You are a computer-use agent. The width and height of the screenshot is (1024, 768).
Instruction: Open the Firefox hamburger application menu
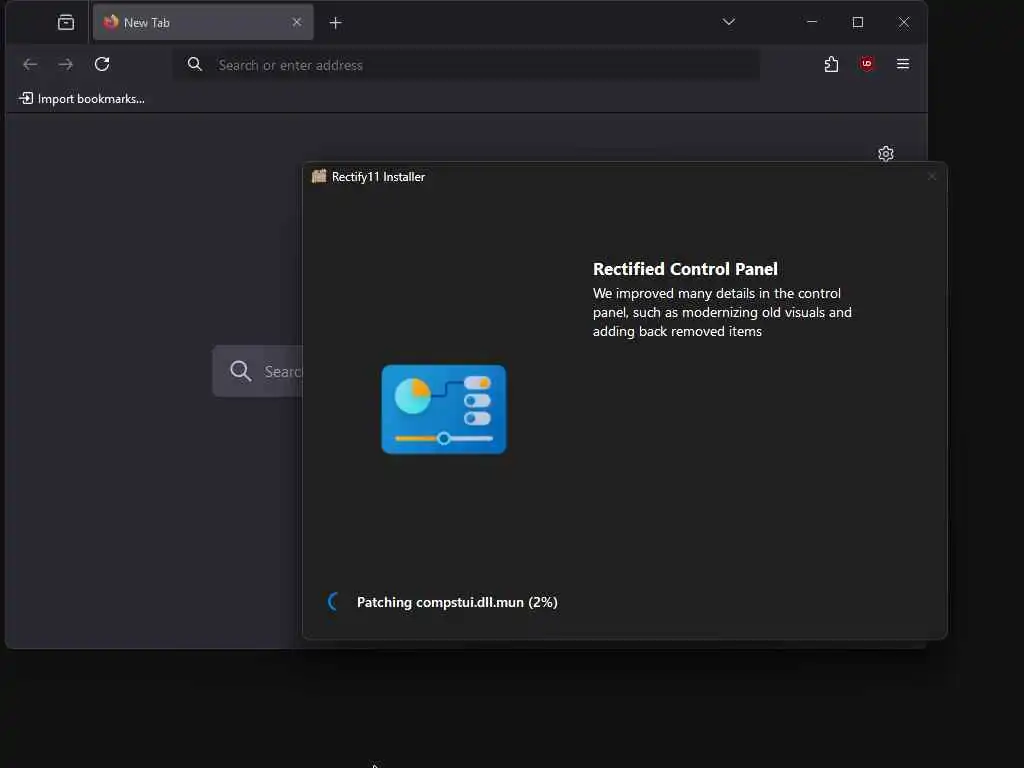coord(903,64)
